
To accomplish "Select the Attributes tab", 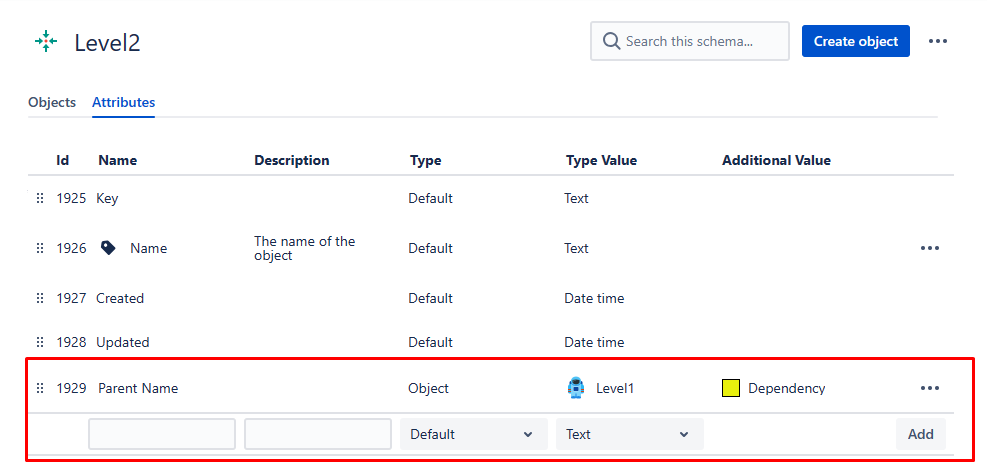I will point(123,103).
